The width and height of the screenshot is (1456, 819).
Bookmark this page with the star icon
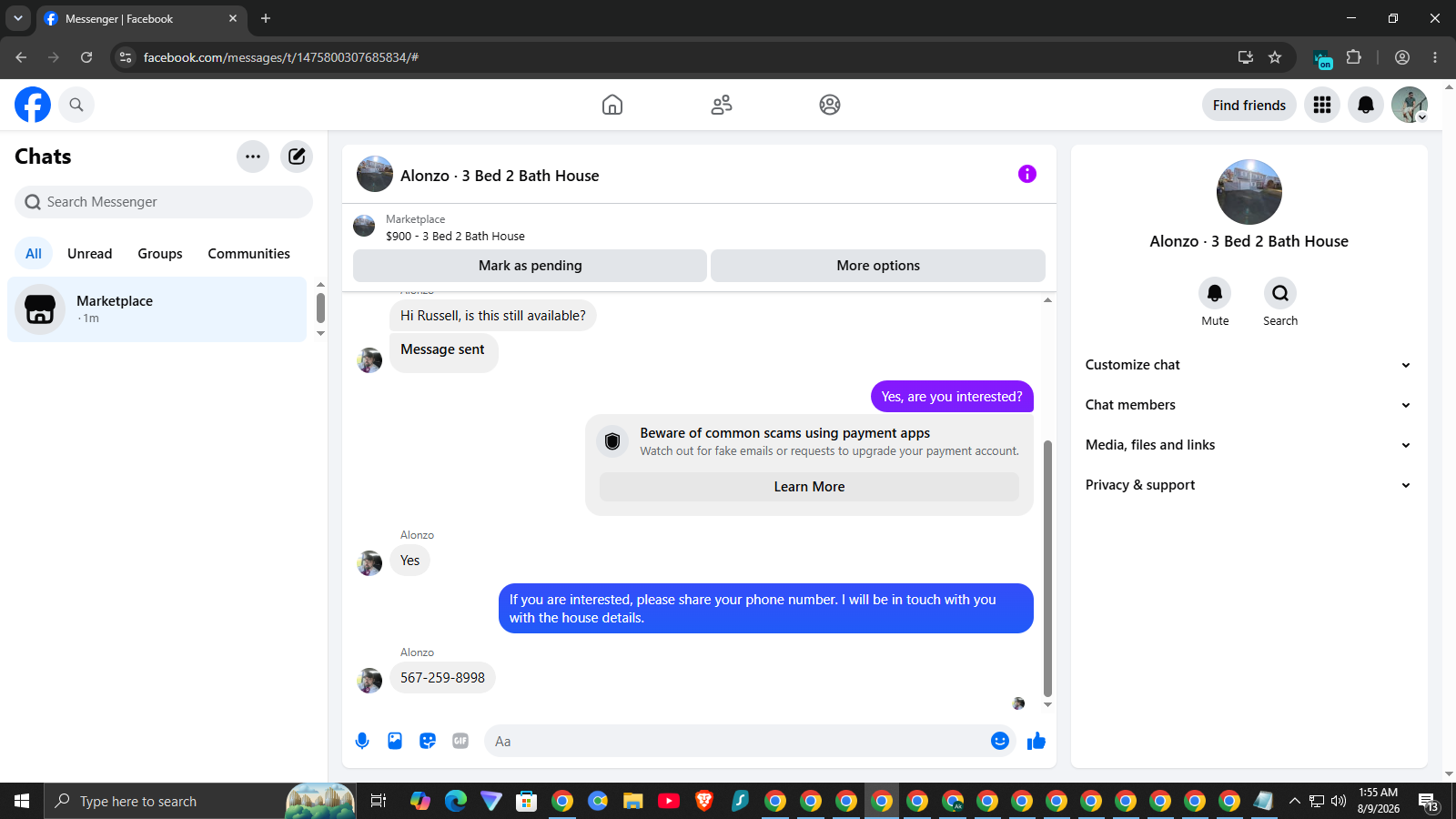click(1275, 57)
